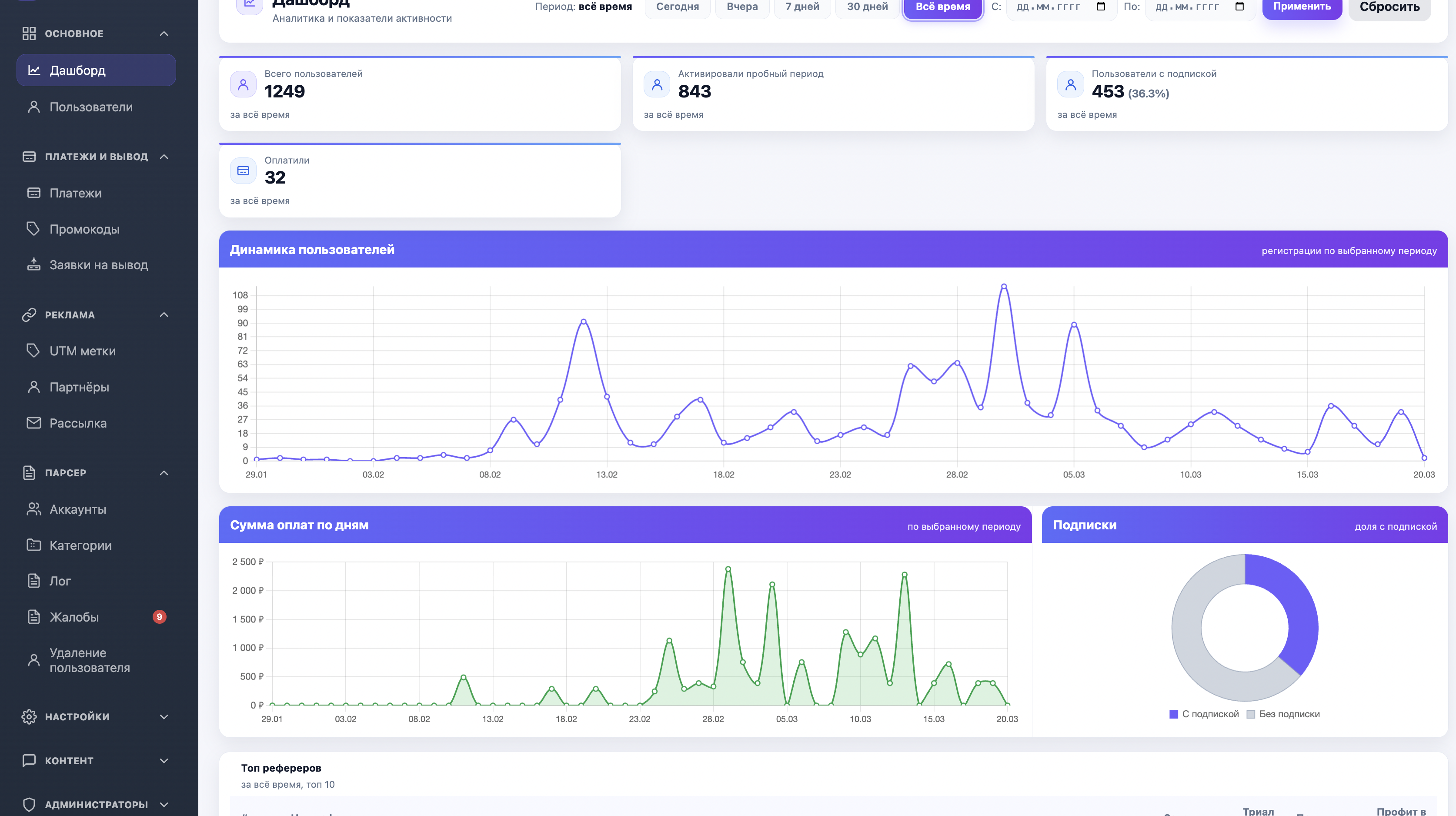Click the Категории folder icon
Viewport: 1456px width, 816px height.
(33, 545)
